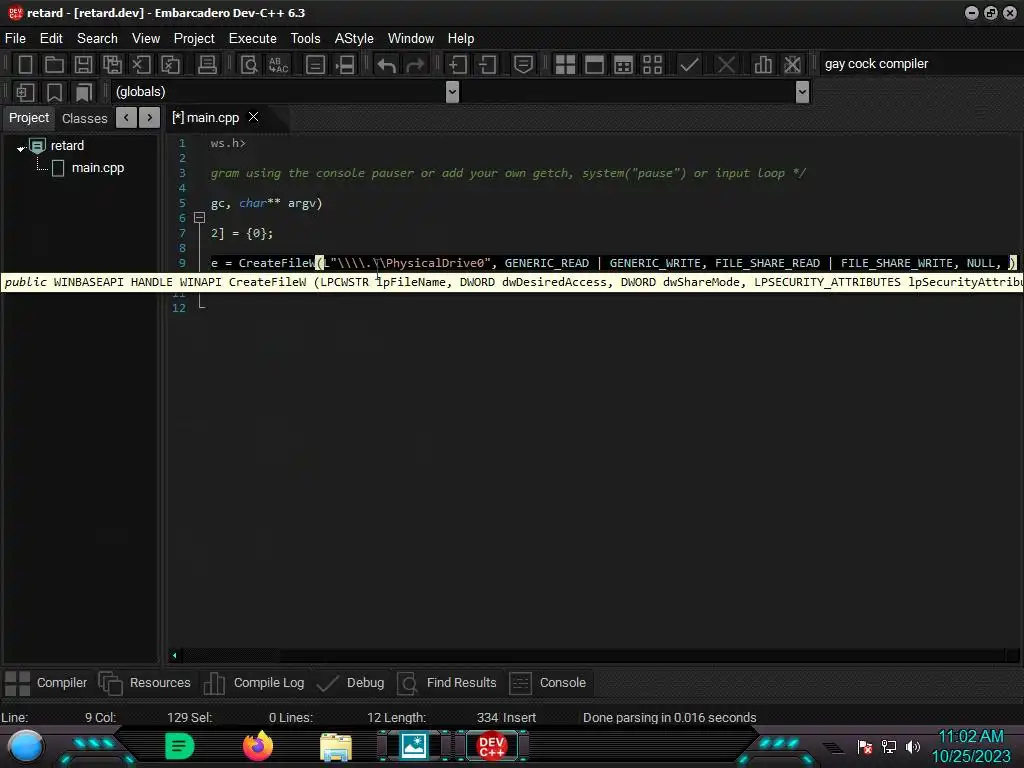Viewport: 1024px width, 768px height.
Task: Open the compiler set selector combo box
Action: (921, 64)
